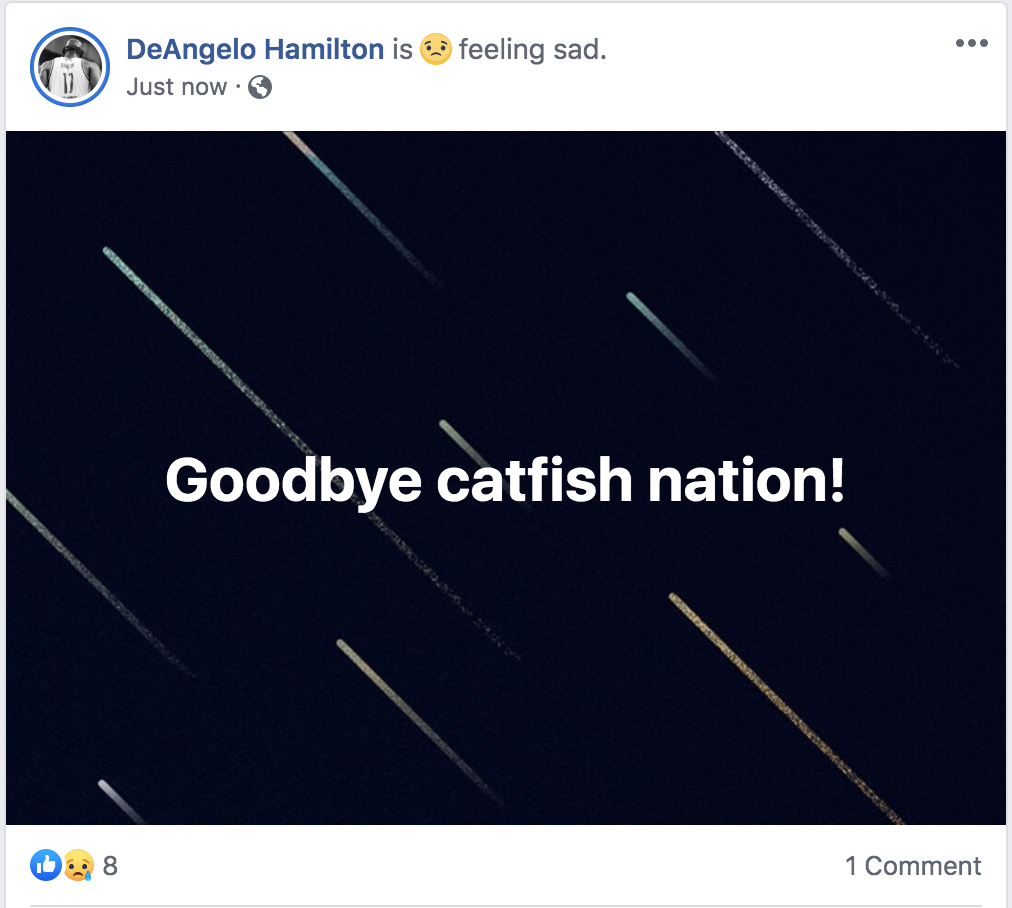Image resolution: width=1012 pixels, height=908 pixels.
Task: Click the 'feeling sad' activity text
Action: pyautogui.click(x=531, y=49)
